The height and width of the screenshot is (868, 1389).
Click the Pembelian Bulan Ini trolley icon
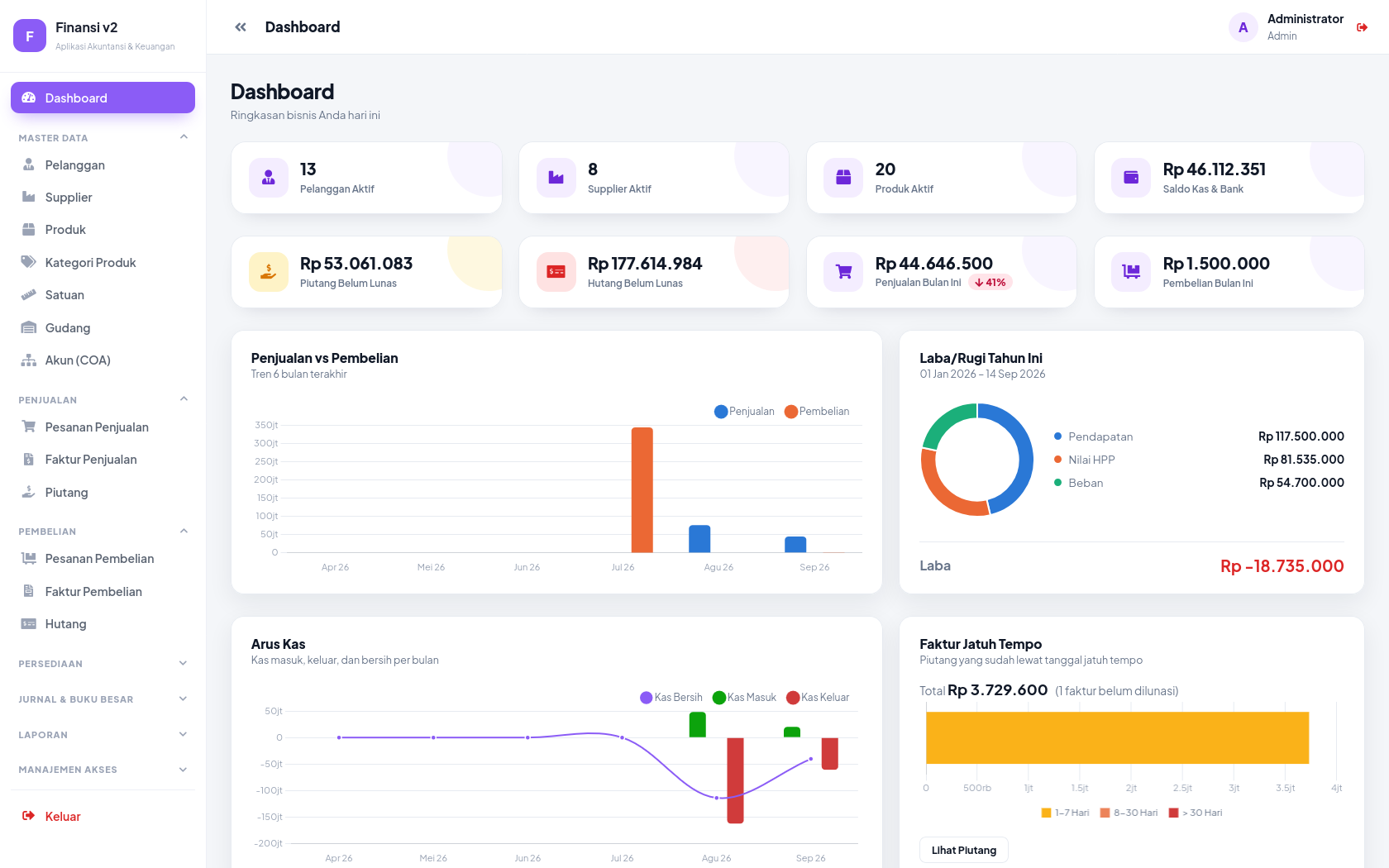click(1131, 272)
